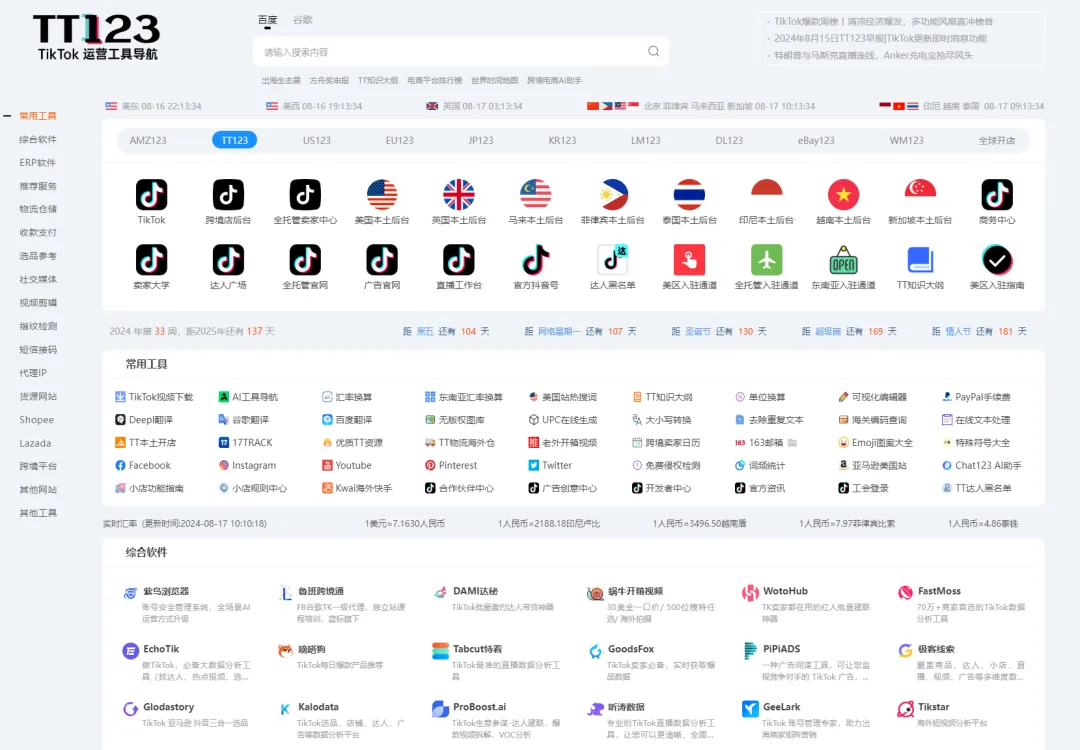1080x750 pixels.
Task: Open the 黑五 countdown link
Action: point(425,331)
